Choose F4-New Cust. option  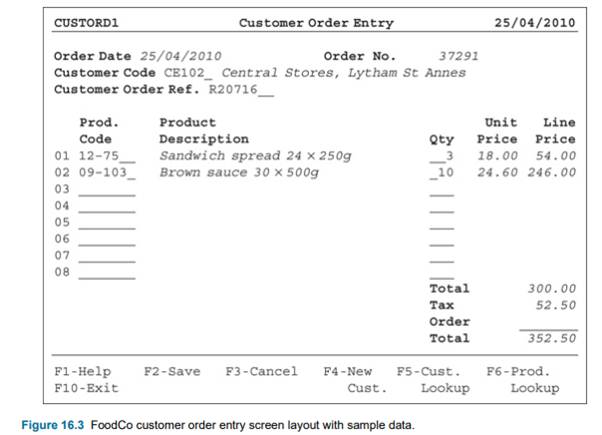pyautogui.click(x=348, y=379)
